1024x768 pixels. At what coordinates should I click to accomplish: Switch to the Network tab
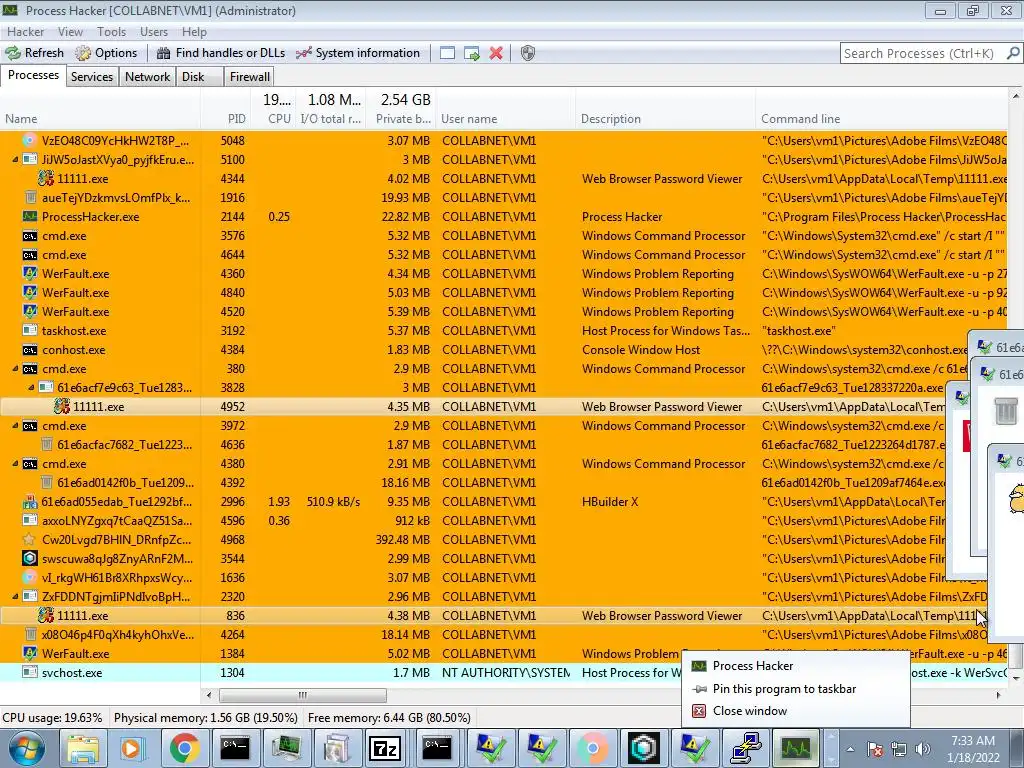[x=148, y=76]
